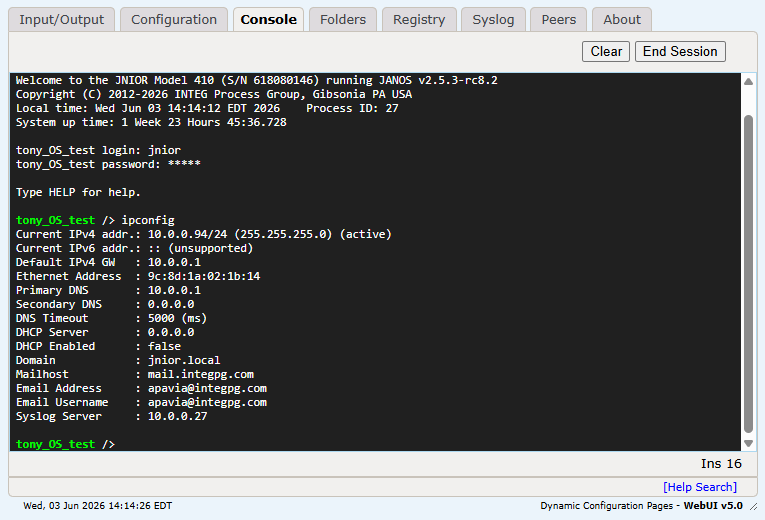This screenshot has height=520, width=765.
Task: Click the Copyright INTEG Process Group line
Action: (214, 94)
